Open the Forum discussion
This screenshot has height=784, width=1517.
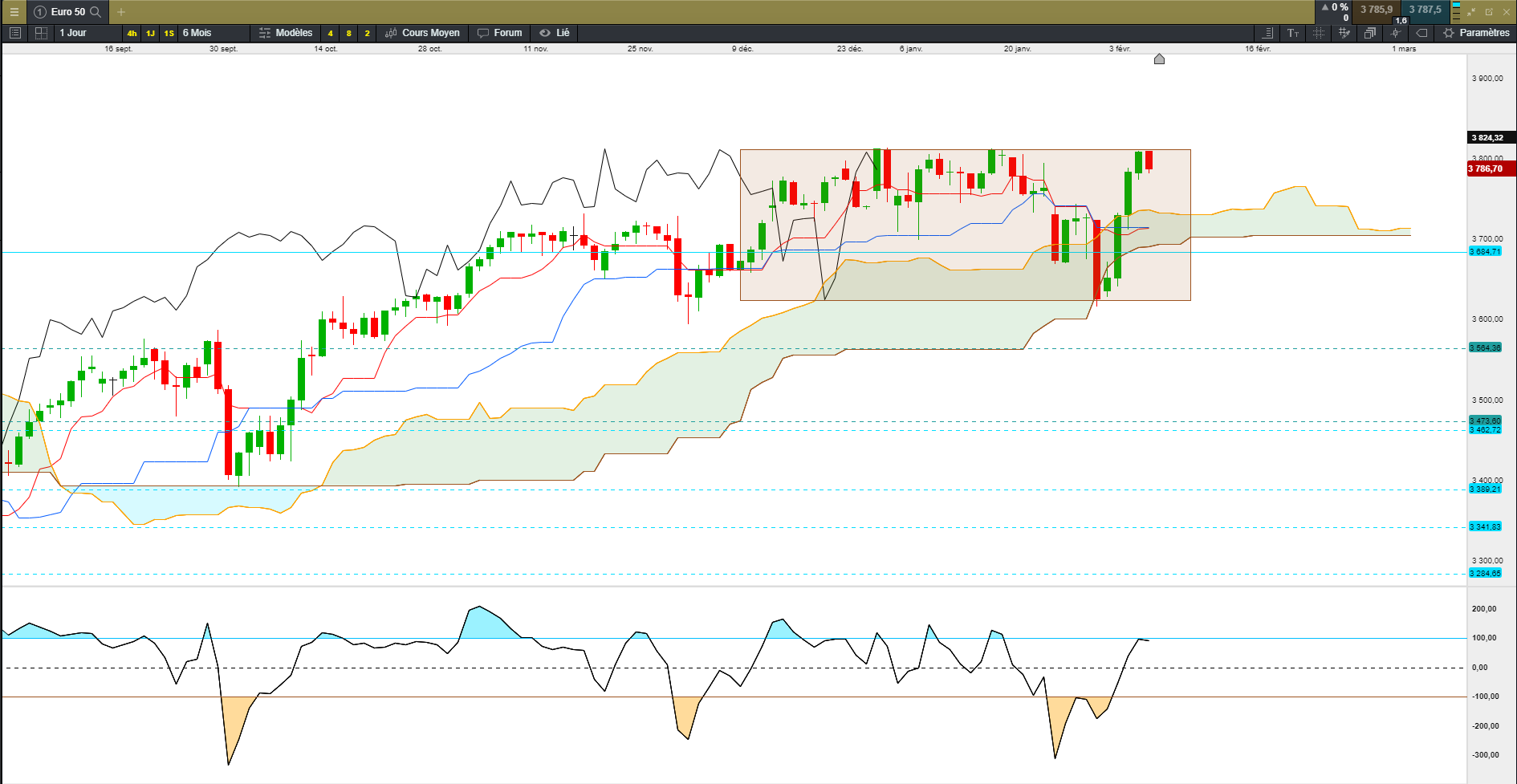click(x=500, y=33)
